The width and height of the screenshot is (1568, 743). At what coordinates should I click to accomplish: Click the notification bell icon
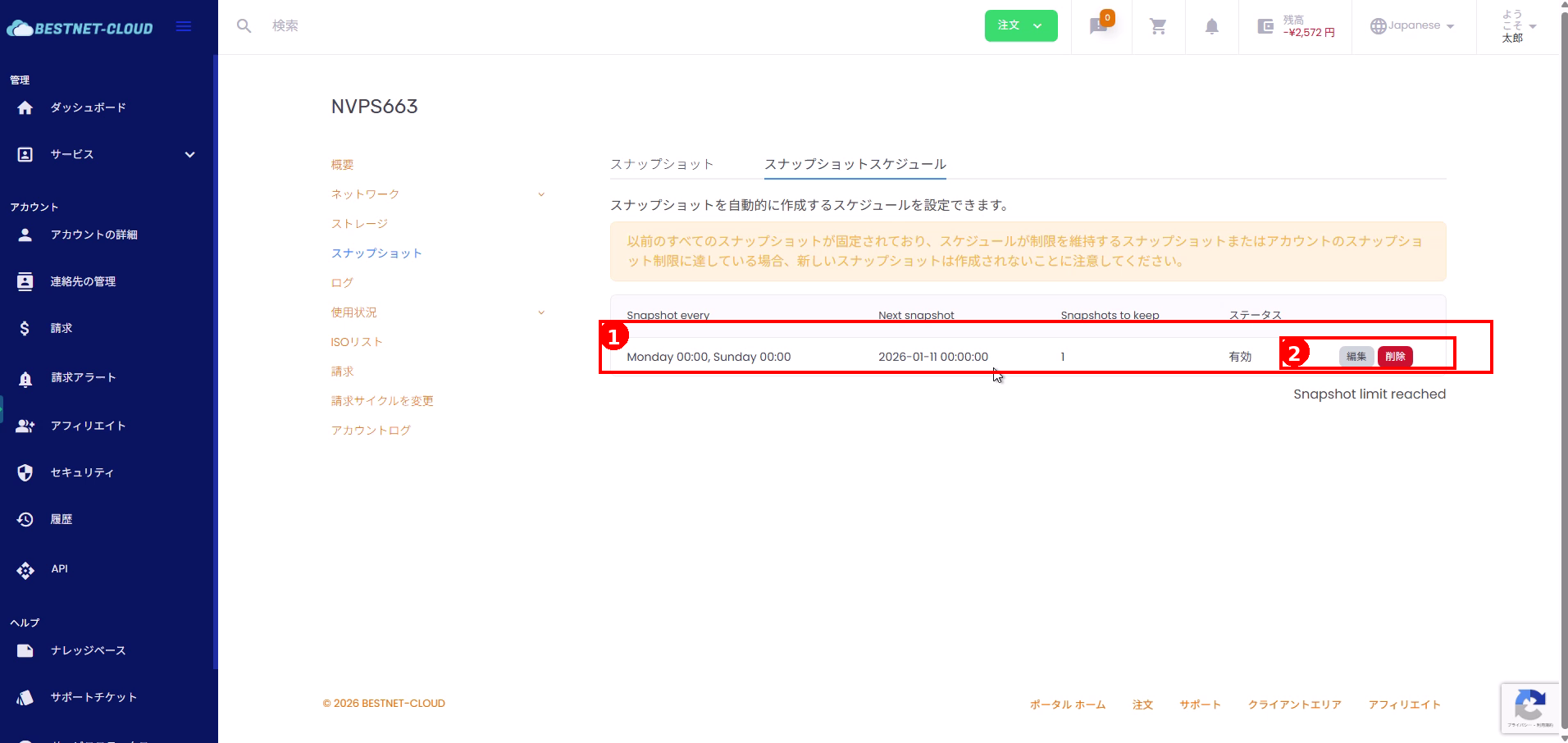coord(1211,26)
